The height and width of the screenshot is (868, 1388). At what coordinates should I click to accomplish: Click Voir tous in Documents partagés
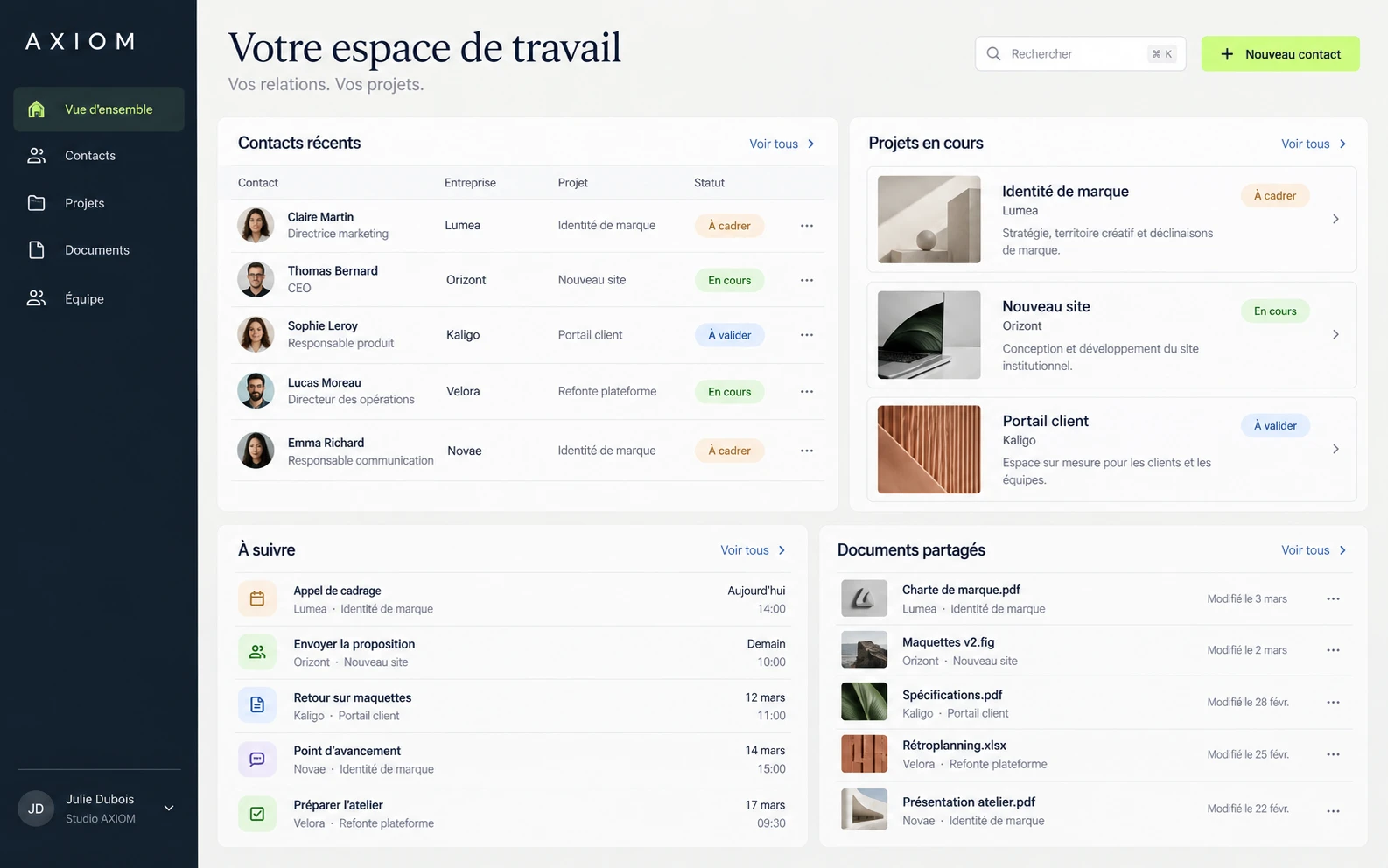1314,550
